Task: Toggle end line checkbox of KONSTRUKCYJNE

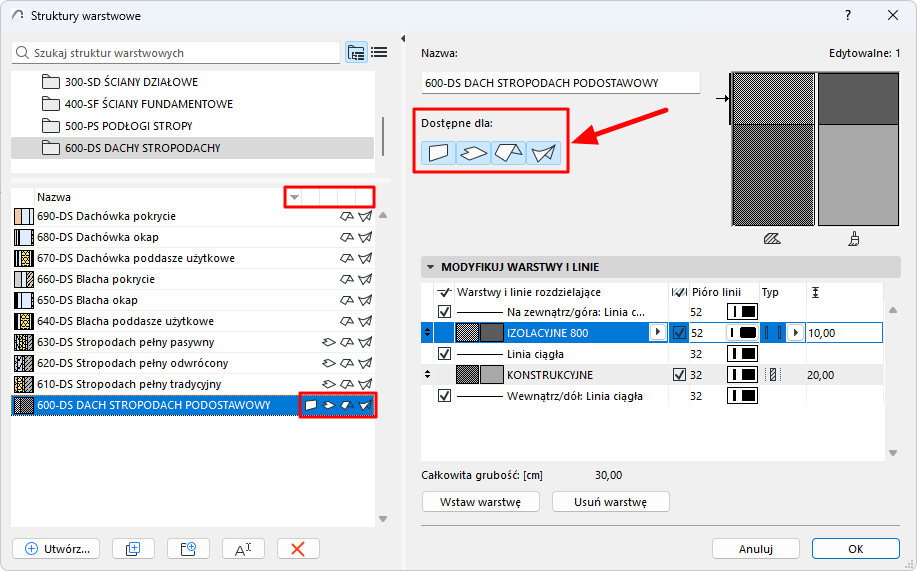Action: 679,375
